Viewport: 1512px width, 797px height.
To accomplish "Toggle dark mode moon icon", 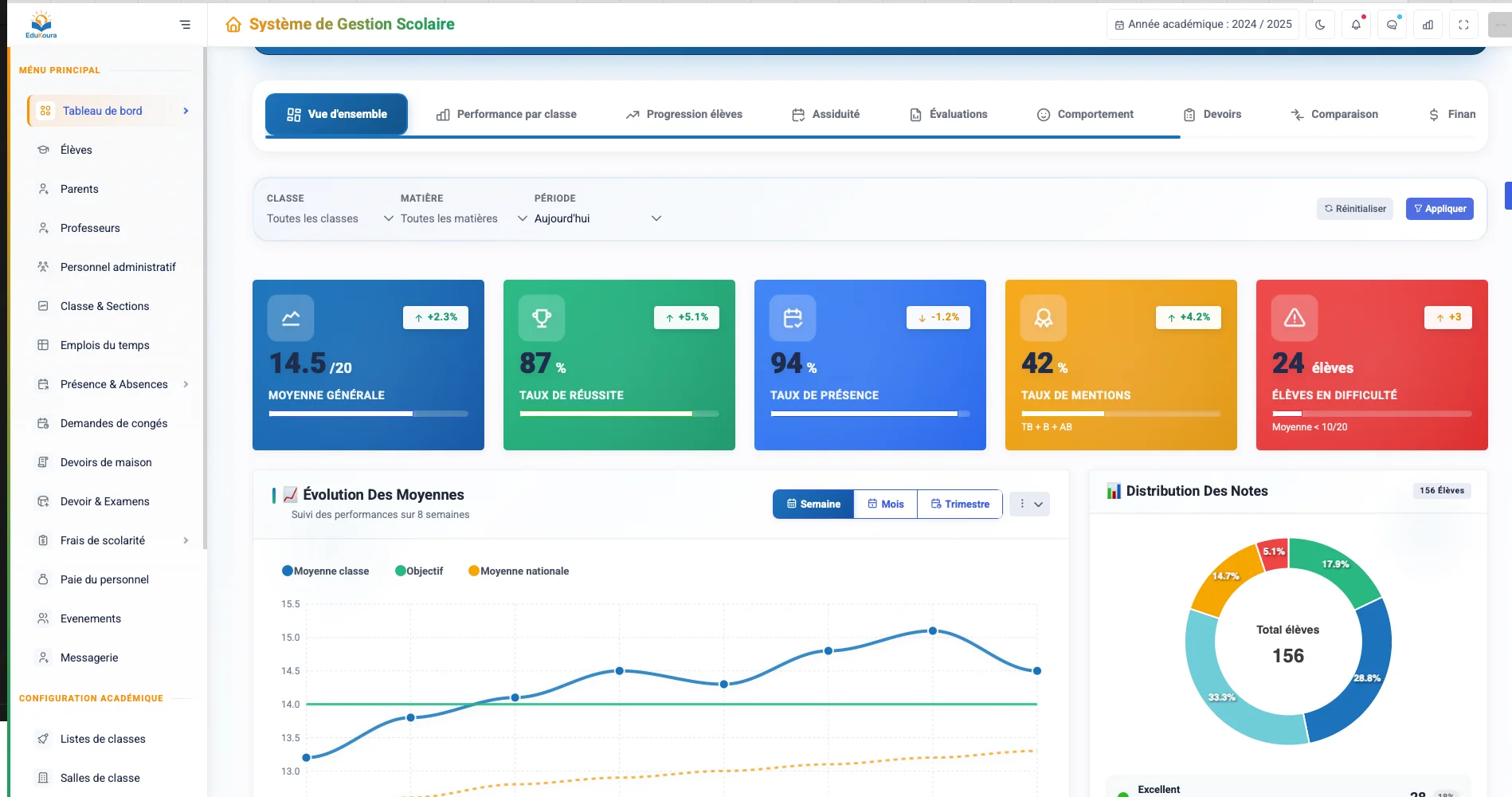I will [1320, 25].
